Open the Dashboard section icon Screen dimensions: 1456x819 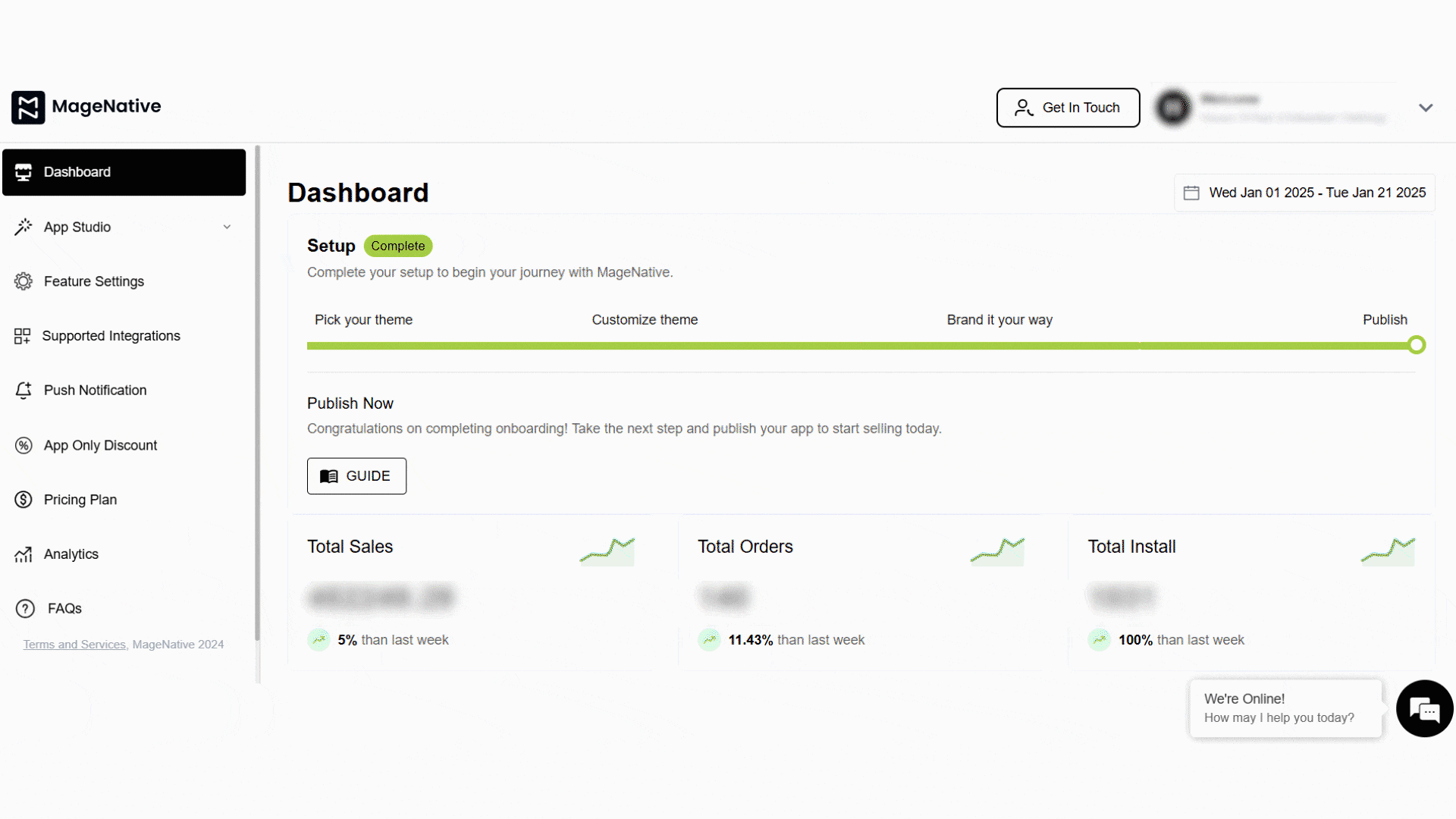click(x=23, y=172)
